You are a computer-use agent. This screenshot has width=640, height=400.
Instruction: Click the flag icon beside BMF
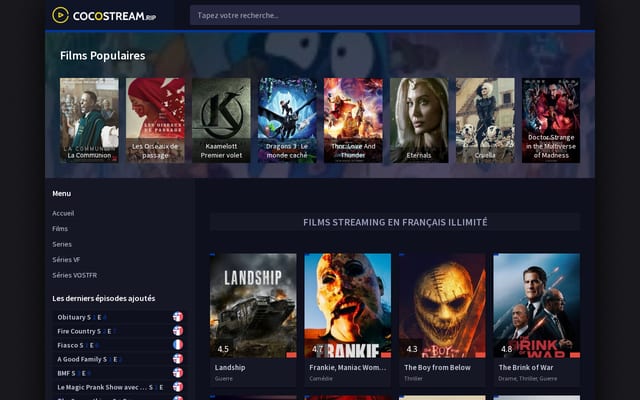[x=178, y=373]
